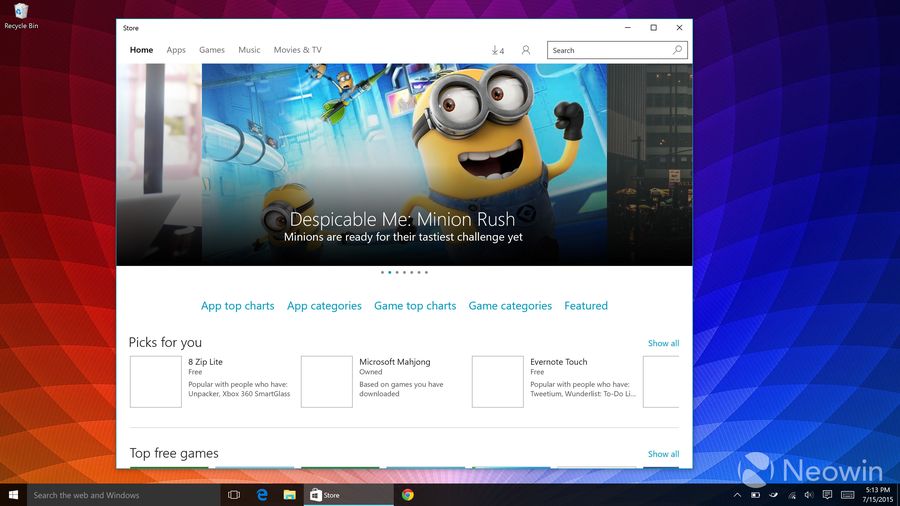Open the Featured link
Image resolution: width=900 pixels, height=506 pixels.
pos(585,306)
